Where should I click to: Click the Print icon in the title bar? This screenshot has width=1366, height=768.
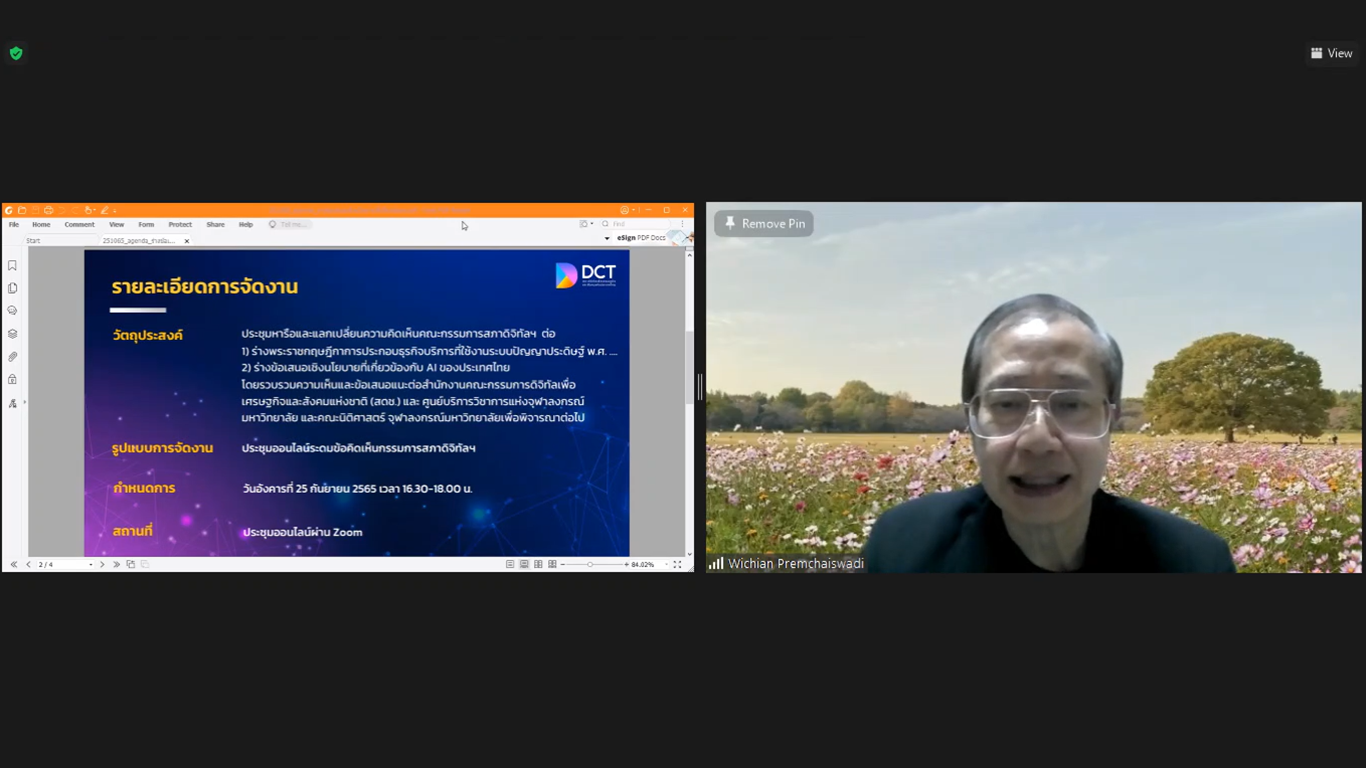coord(48,210)
